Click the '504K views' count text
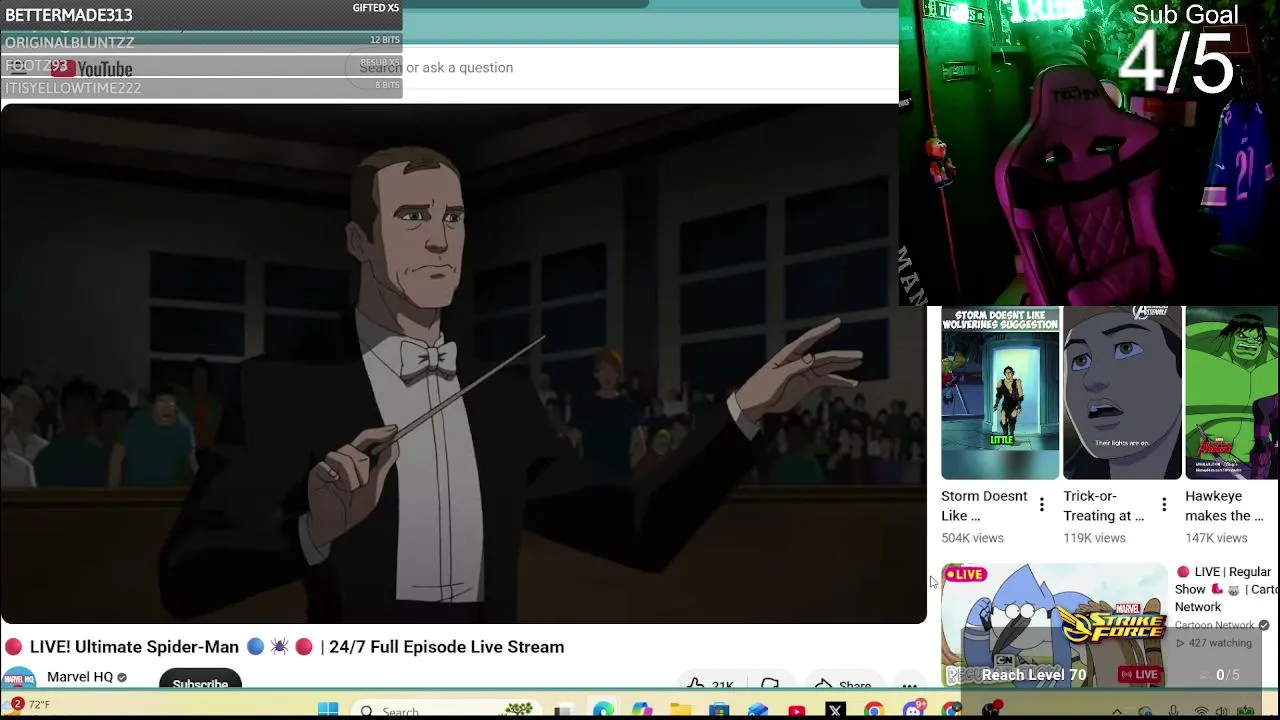The width and height of the screenshot is (1280, 720). pyautogui.click(x=972, y=538)
